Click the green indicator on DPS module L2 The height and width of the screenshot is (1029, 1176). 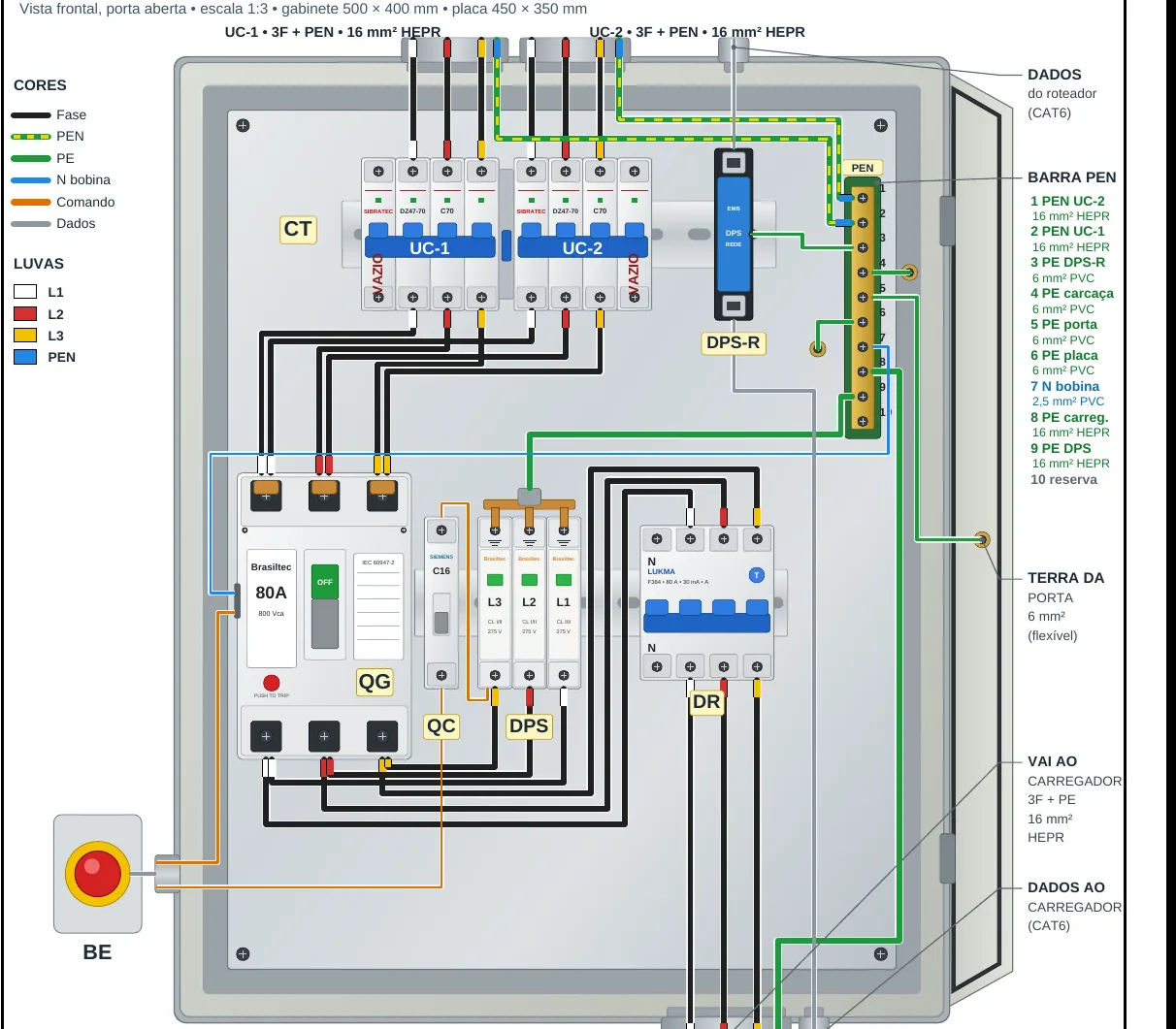(x=529, y=580)
